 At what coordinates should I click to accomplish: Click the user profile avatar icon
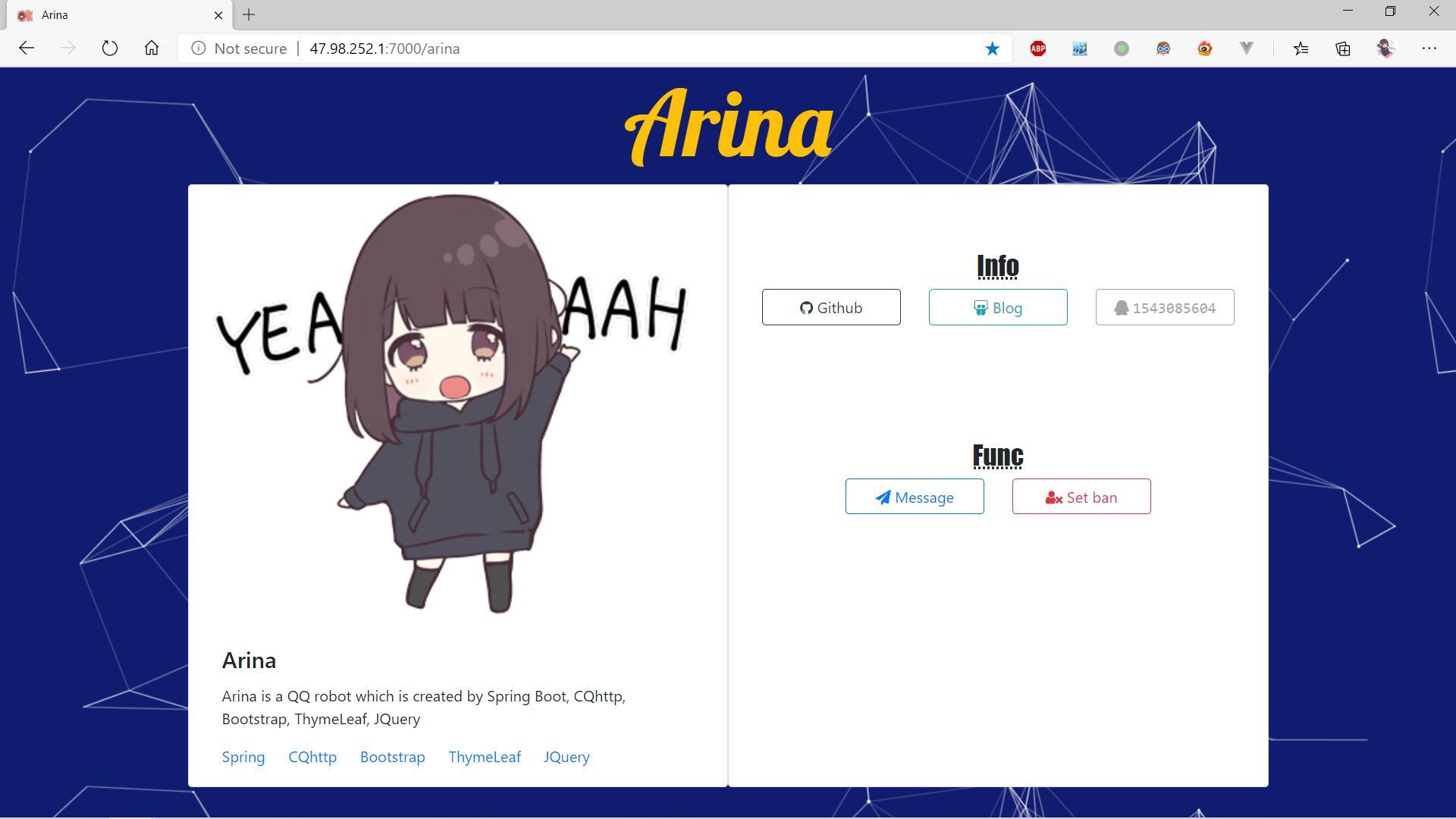click(1385, 49)
